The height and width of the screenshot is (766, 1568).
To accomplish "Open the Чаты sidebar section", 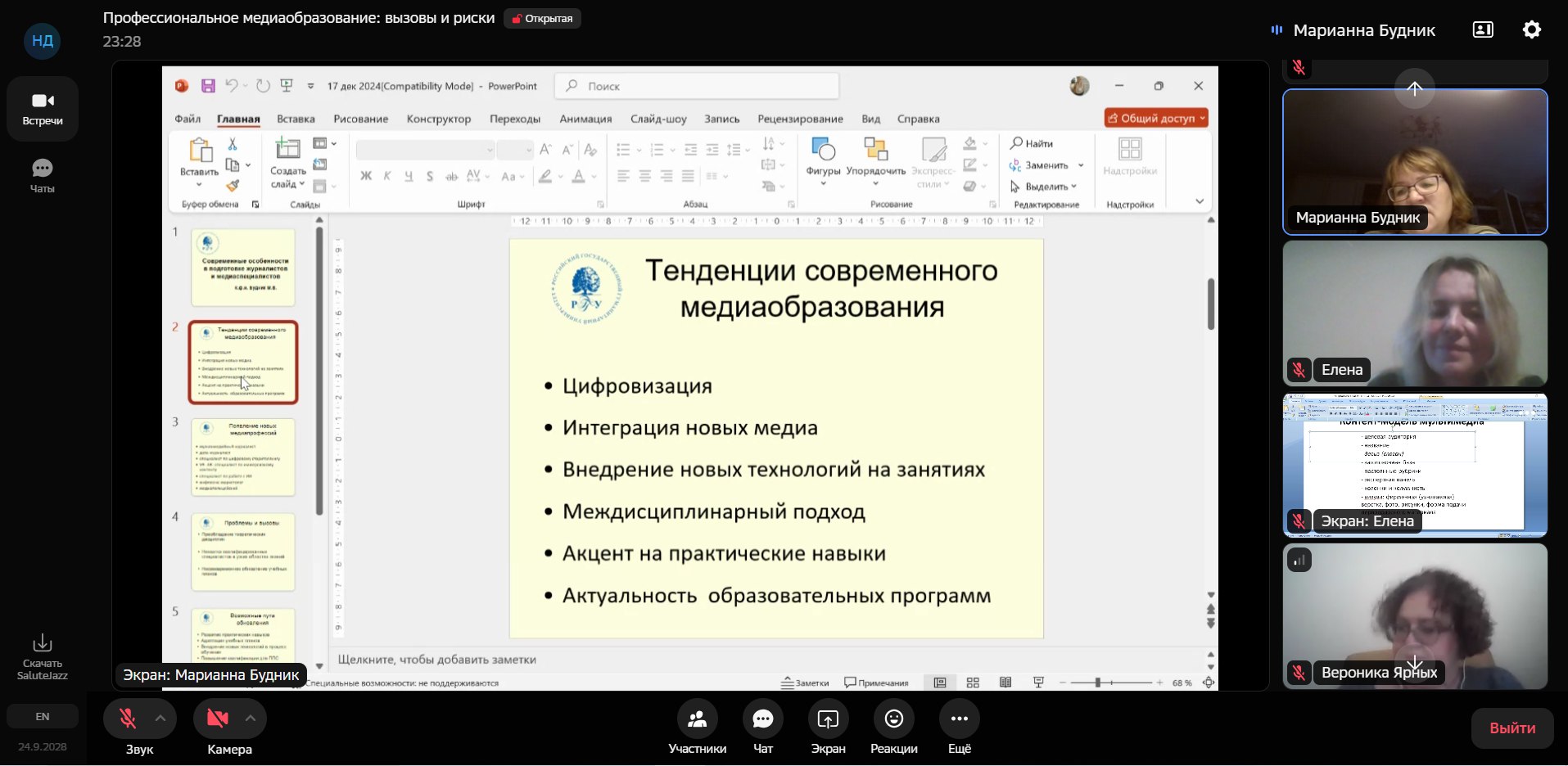I will point(43,176).
